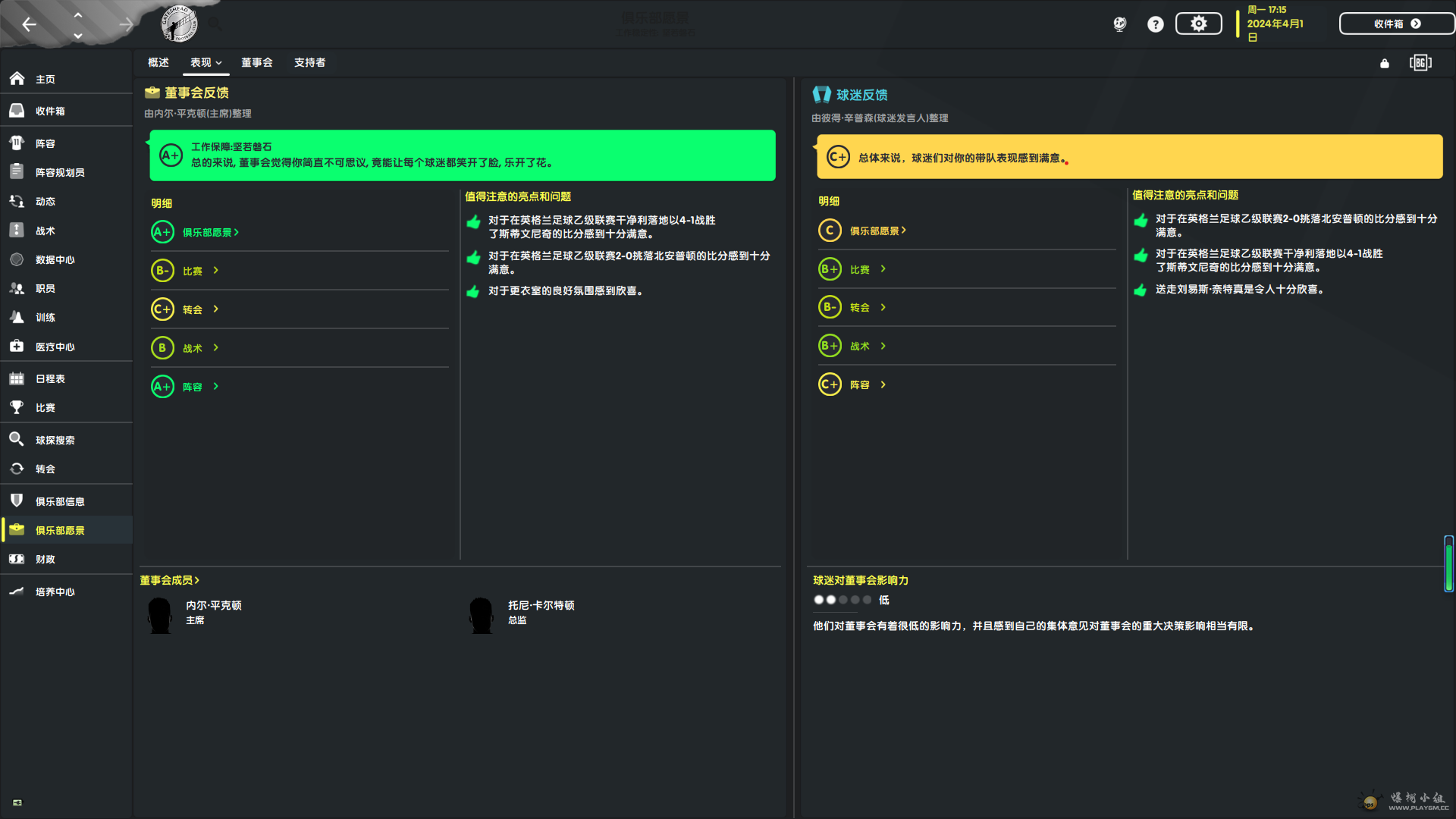This screenshot has height=819, width=1456.
Task: Click 内尔·平克顿 silhouette portrait
Action: pyautogui.click(x=160, y=615)
